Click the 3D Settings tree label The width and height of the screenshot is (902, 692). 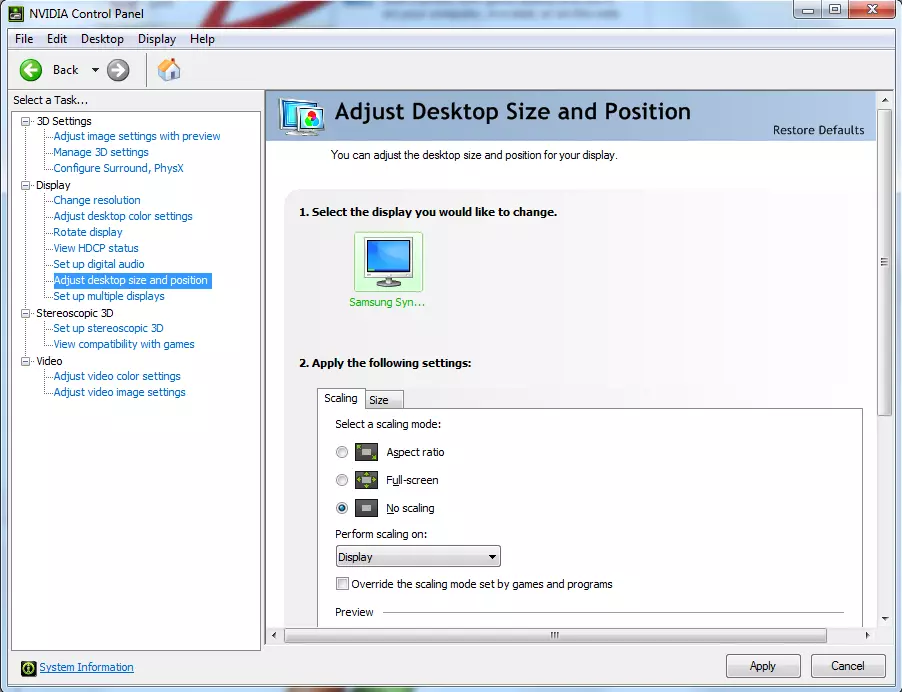[x=64, y=121]
